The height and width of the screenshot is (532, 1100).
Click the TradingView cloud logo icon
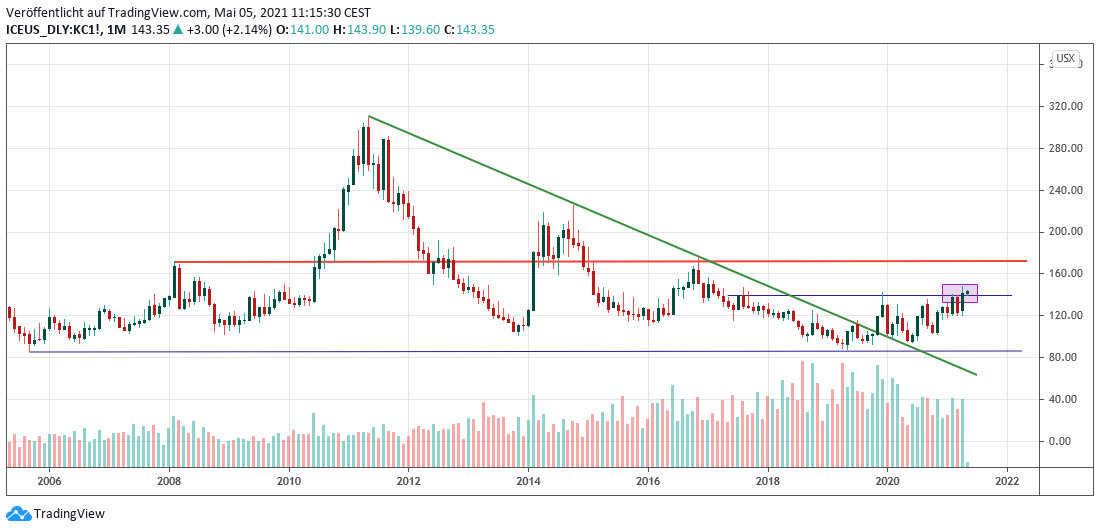point(19,514)
